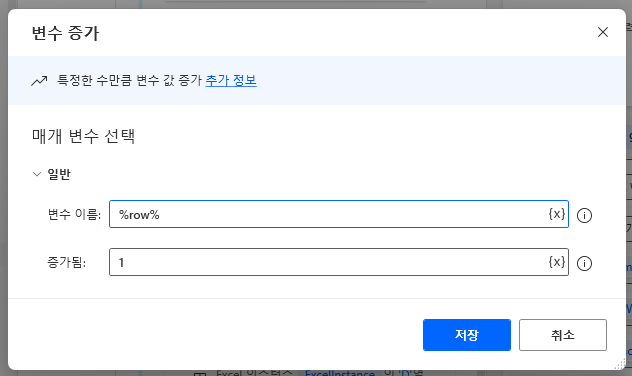Open variable picker in 변수 이름 field
632x376 pixels.
coord(557,214)
